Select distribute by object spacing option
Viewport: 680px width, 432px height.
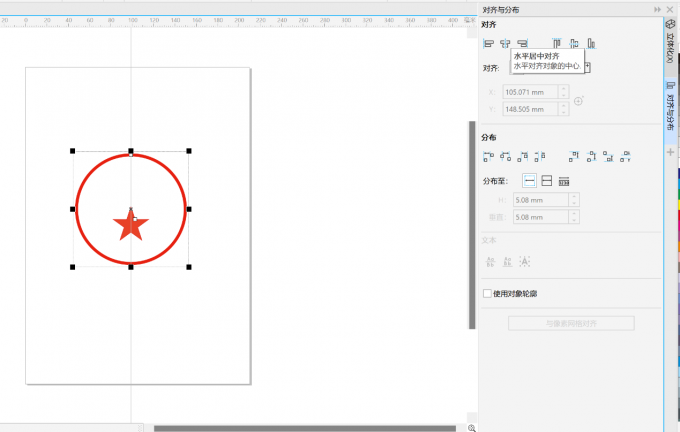point(564,181)
